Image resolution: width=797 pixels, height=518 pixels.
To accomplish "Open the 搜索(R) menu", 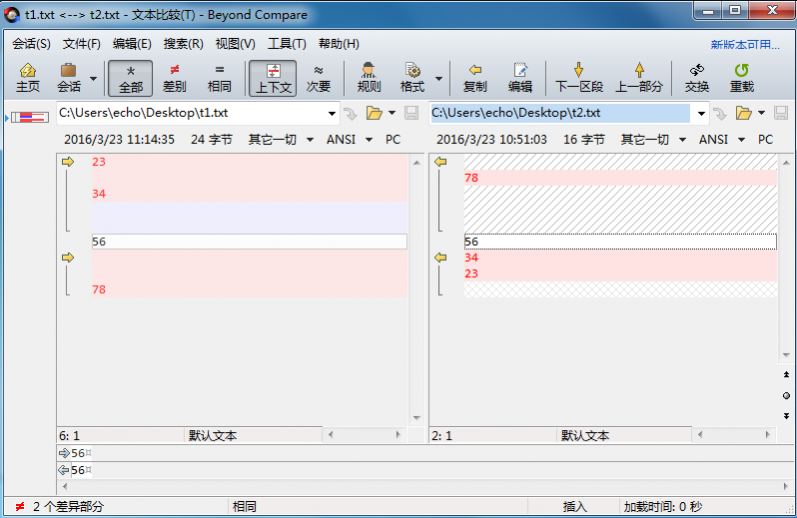I will pos(183,44).
